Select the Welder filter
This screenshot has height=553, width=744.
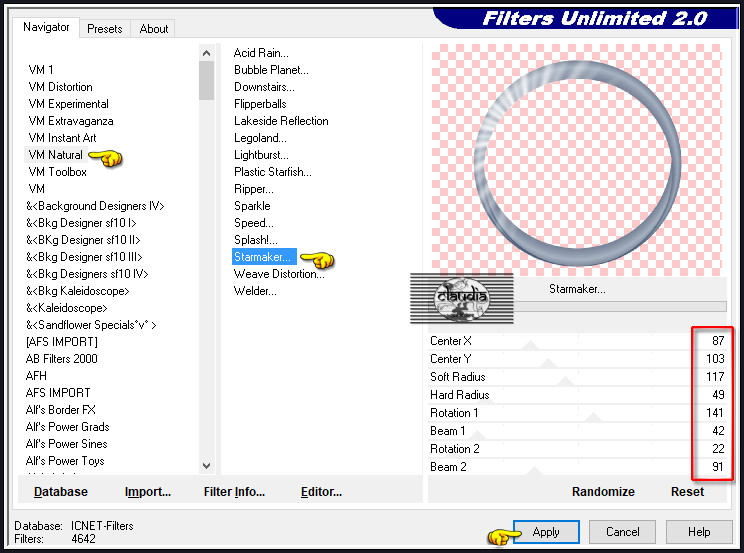click(x=255, y=291)
